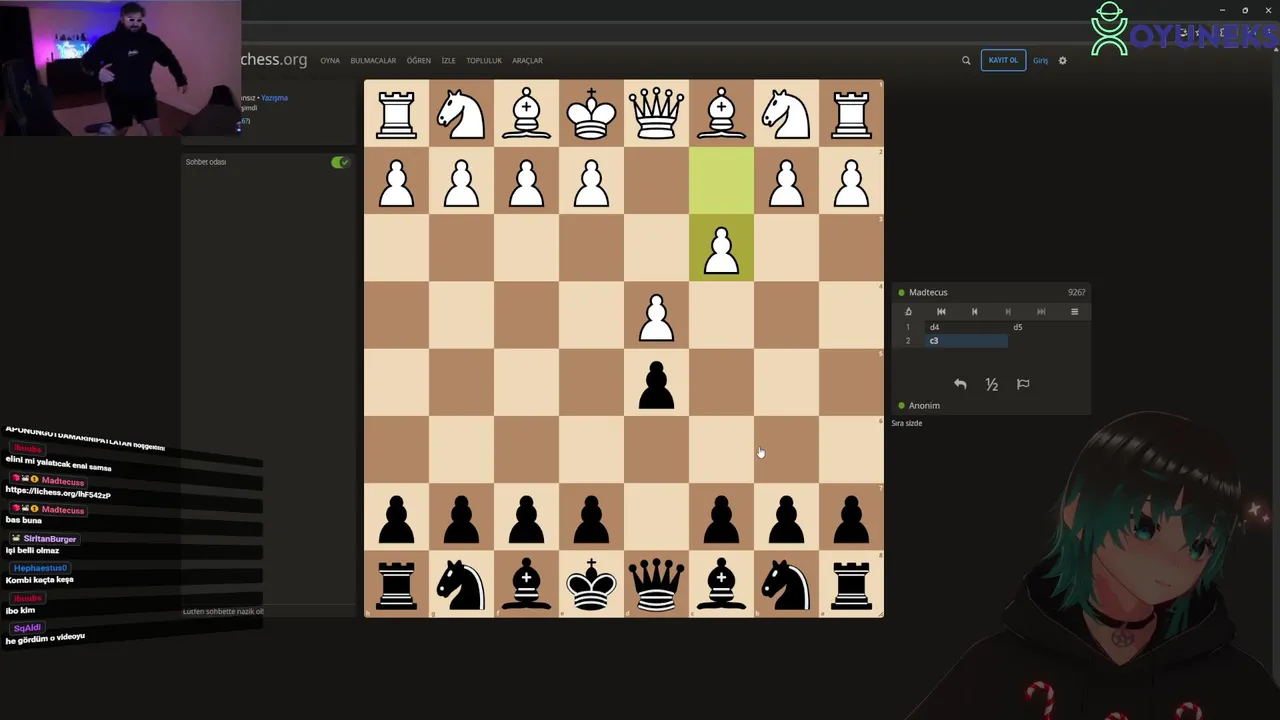Viewport: 1280px width, 720px height.
Task: Select the black knight on g8
Action: click(461, 582)
